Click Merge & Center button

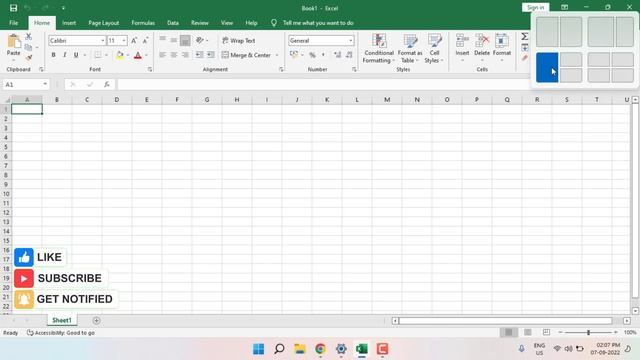(x=246, y=55)
